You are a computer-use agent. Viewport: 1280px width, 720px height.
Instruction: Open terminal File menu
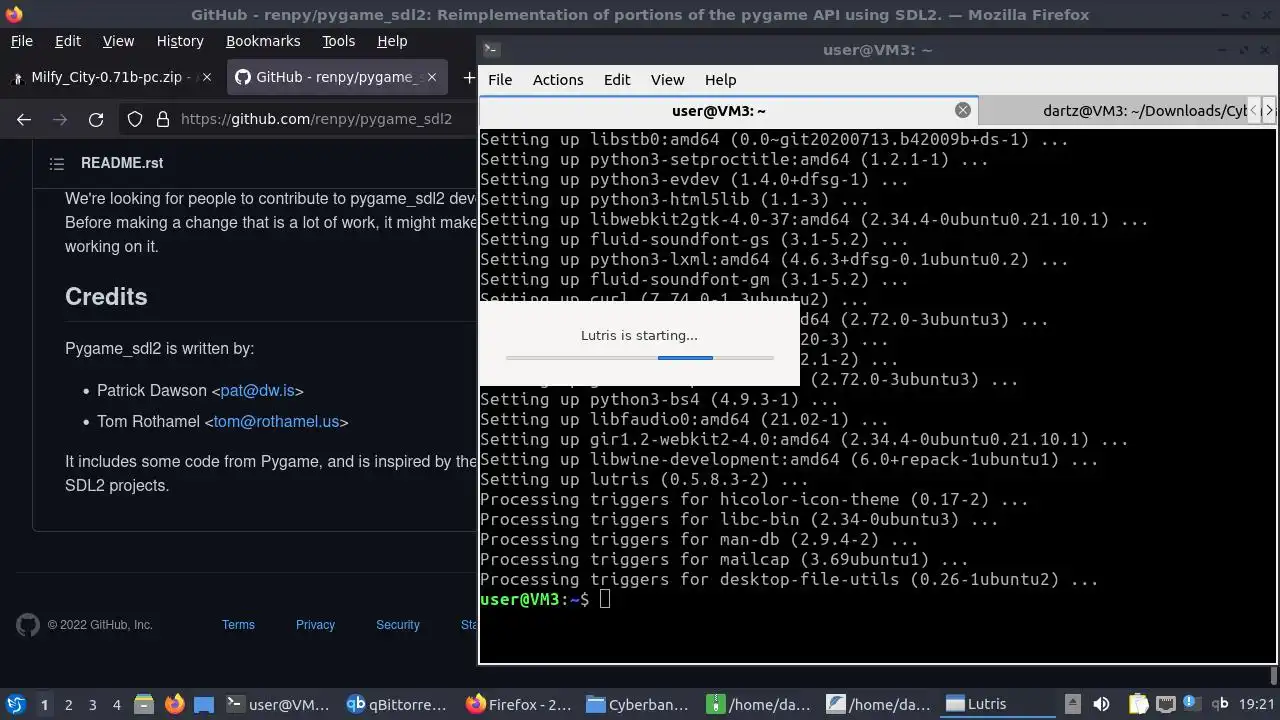[500, 80]
